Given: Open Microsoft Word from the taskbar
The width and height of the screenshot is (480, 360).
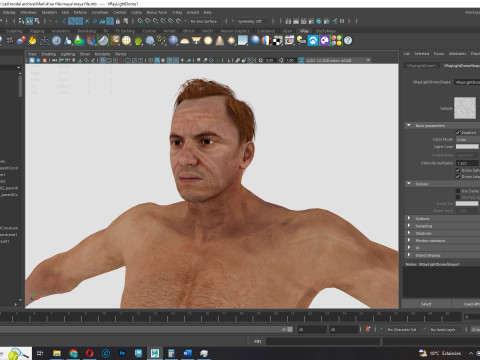Looking at the screenshot, I should [x=187, y=353].
